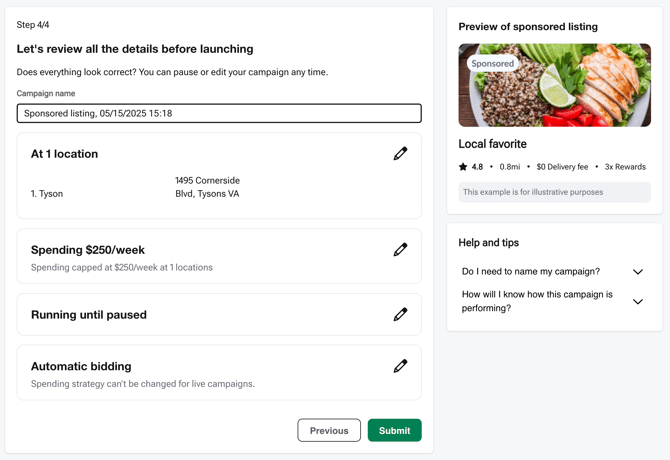Screen dimensions: 670x460
Task: Click the "Automatic bidding" heading
Action: pos(81,366)
